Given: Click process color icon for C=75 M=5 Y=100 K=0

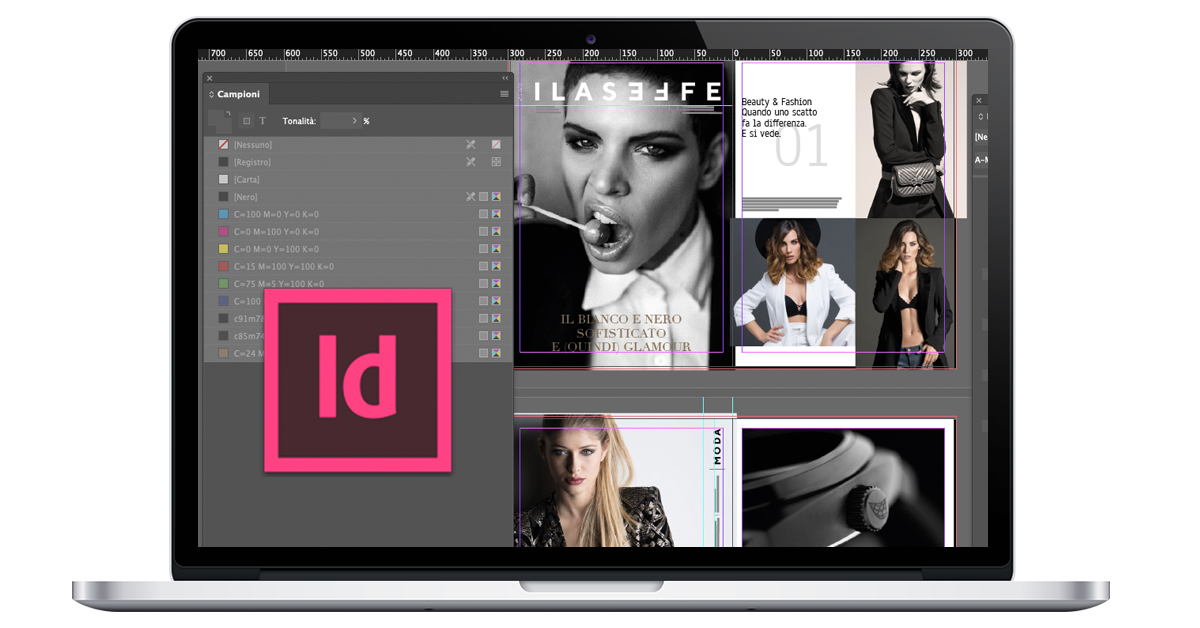Looking at the screenshot, I should pyautogui.click(x=483, y=284).
